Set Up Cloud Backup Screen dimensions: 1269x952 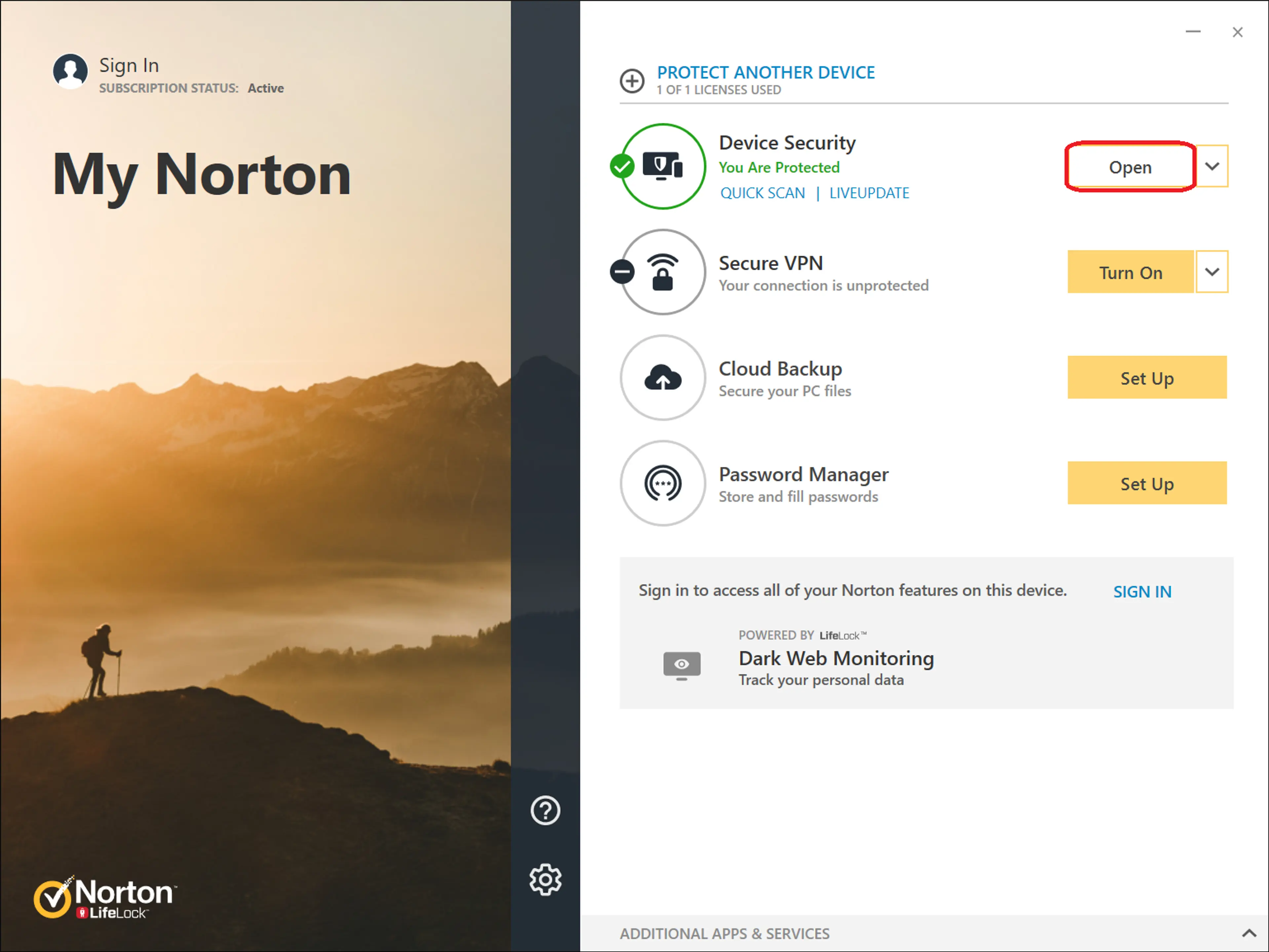[1146, 378]
